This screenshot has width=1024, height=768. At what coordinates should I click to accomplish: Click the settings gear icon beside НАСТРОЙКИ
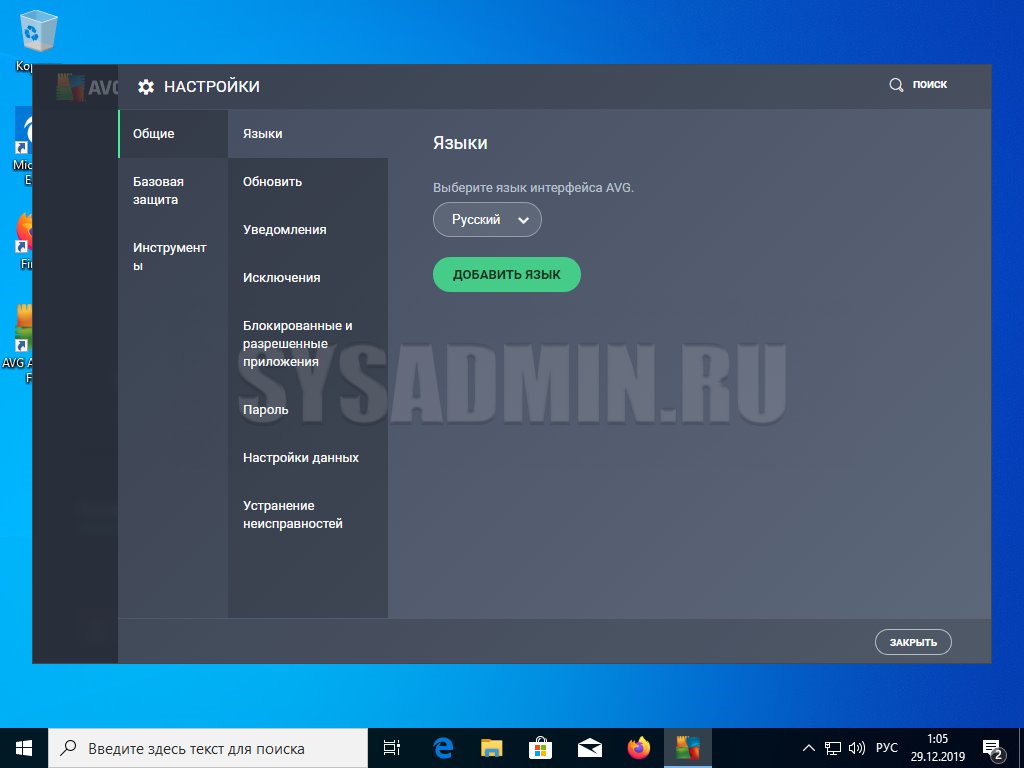146,87
